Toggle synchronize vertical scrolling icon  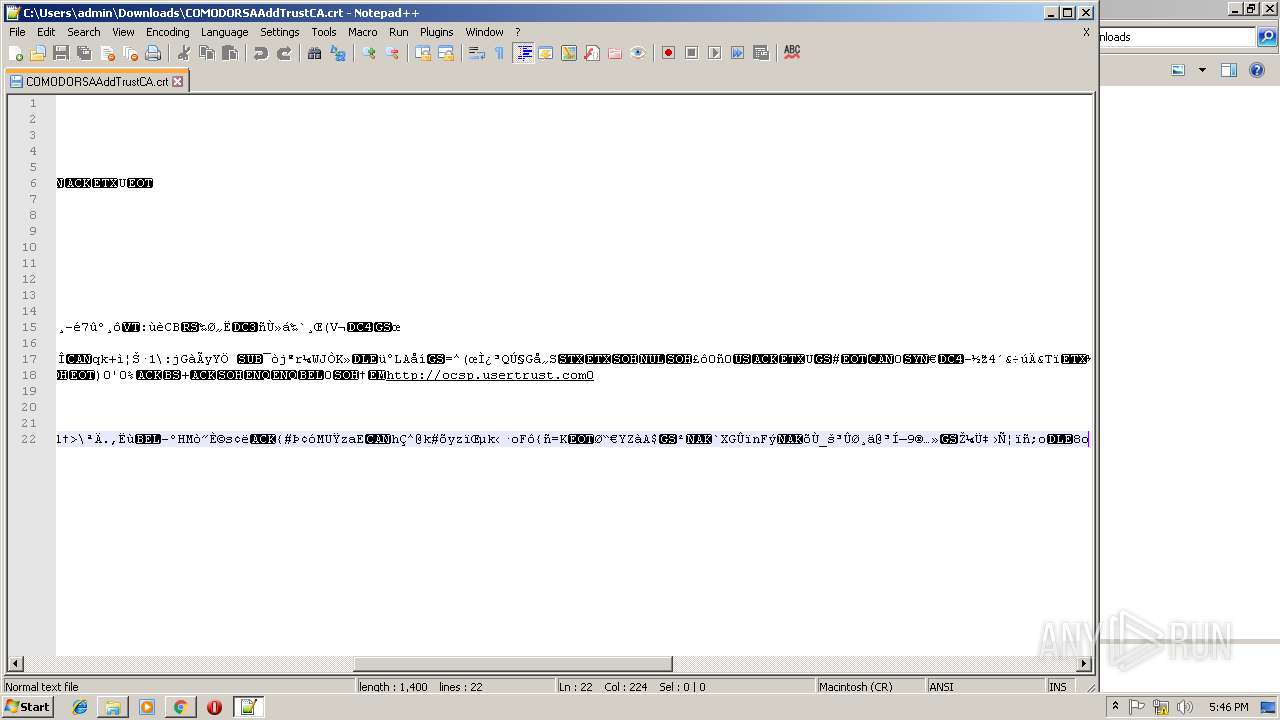(423, 53)
